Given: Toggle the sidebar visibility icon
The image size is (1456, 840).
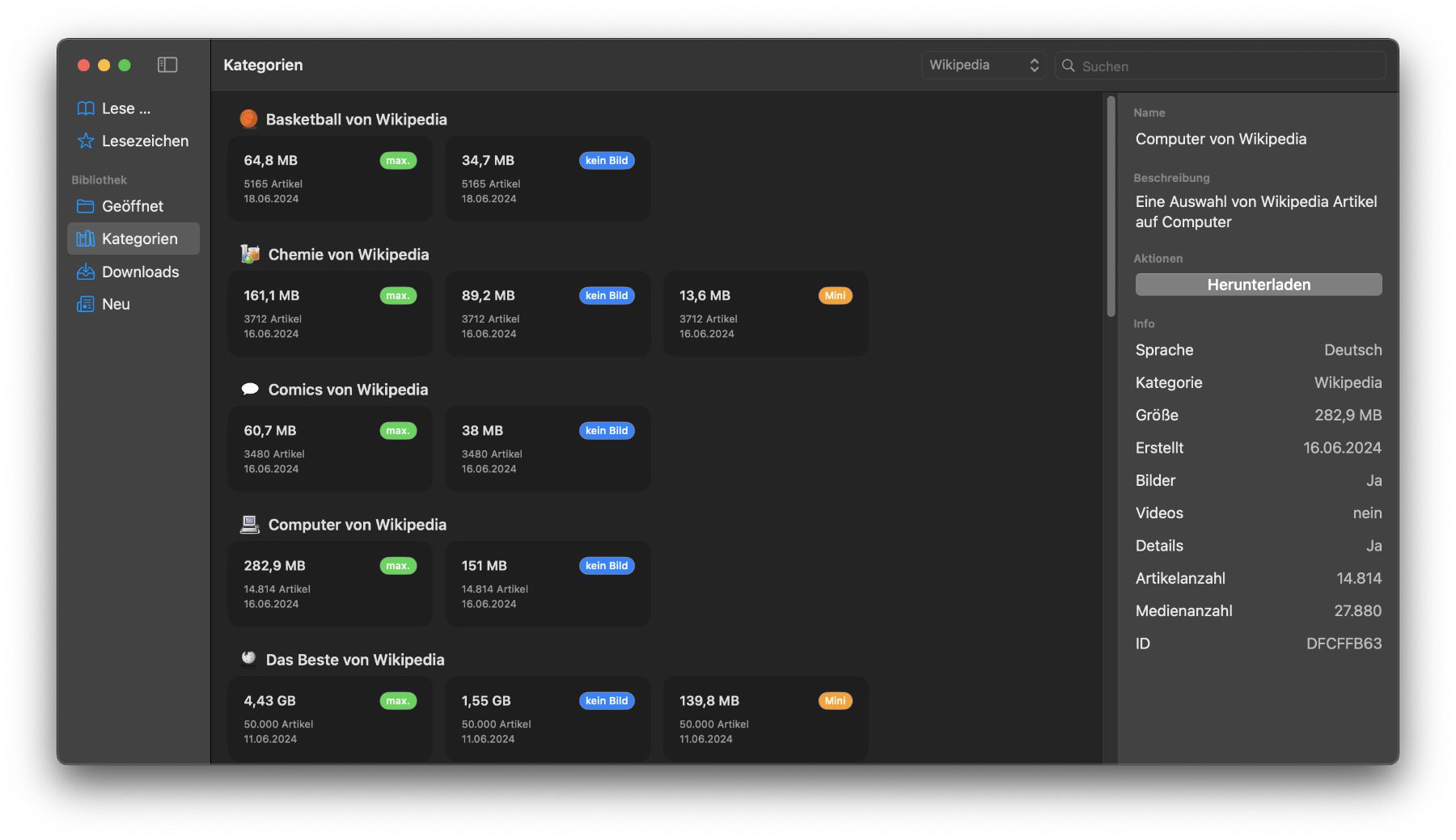Looking at the screenshot, I should [x=167, y=65].
